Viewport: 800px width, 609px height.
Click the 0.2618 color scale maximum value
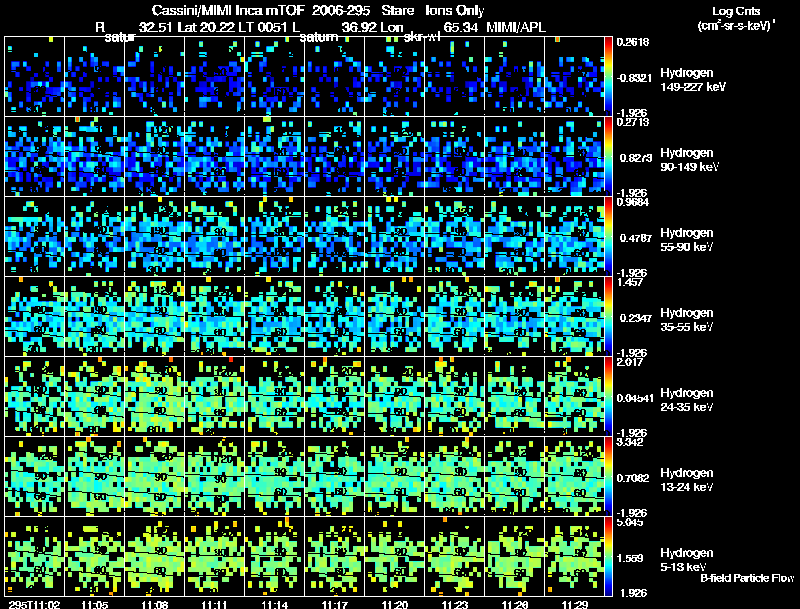click(x=633, y=42)
